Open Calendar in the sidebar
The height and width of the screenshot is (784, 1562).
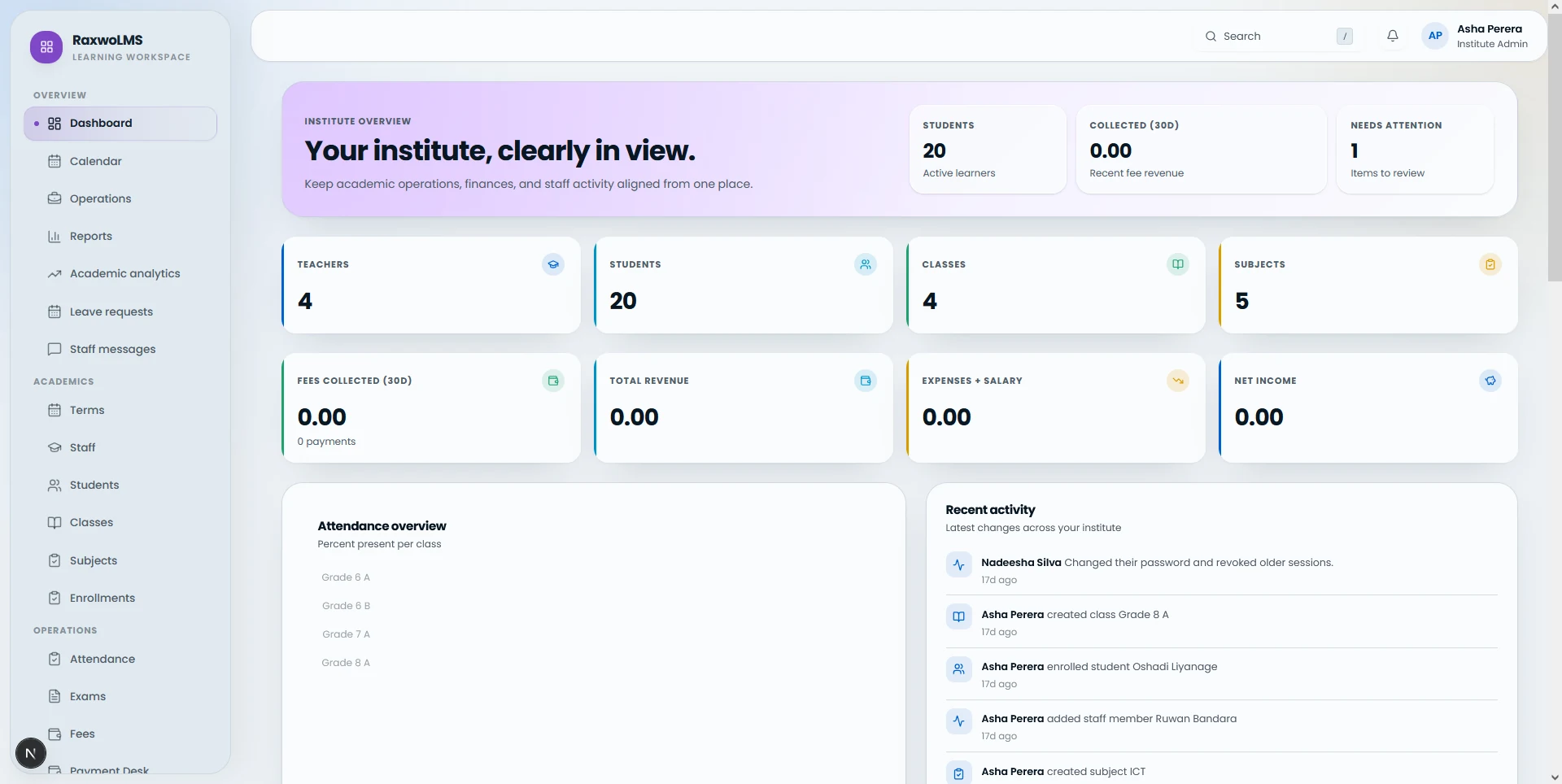point(120,161)
